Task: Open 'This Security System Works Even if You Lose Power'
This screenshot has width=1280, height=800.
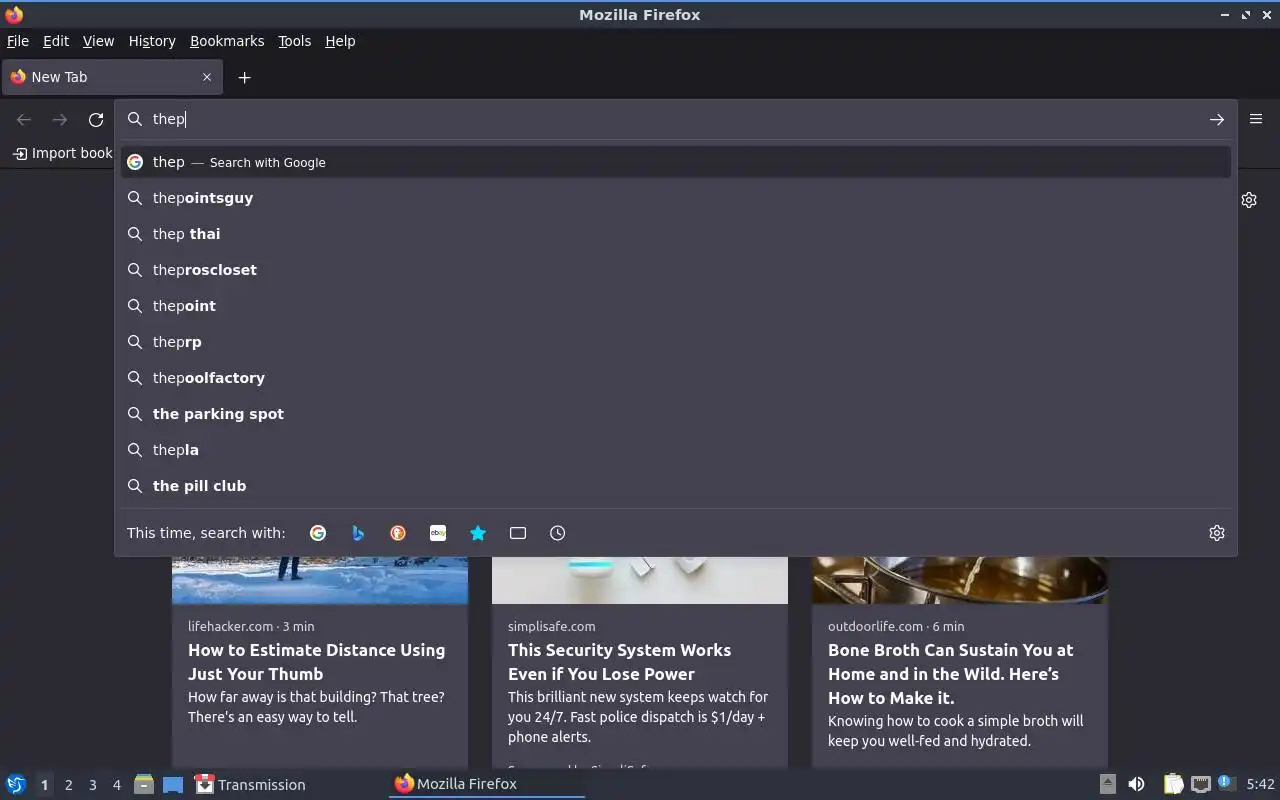Action: point(619,662)
